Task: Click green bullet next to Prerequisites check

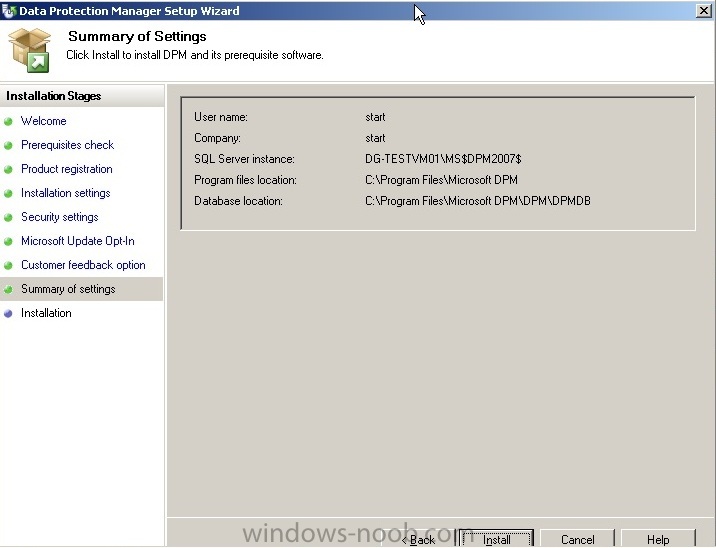Action: pos(8,146)
